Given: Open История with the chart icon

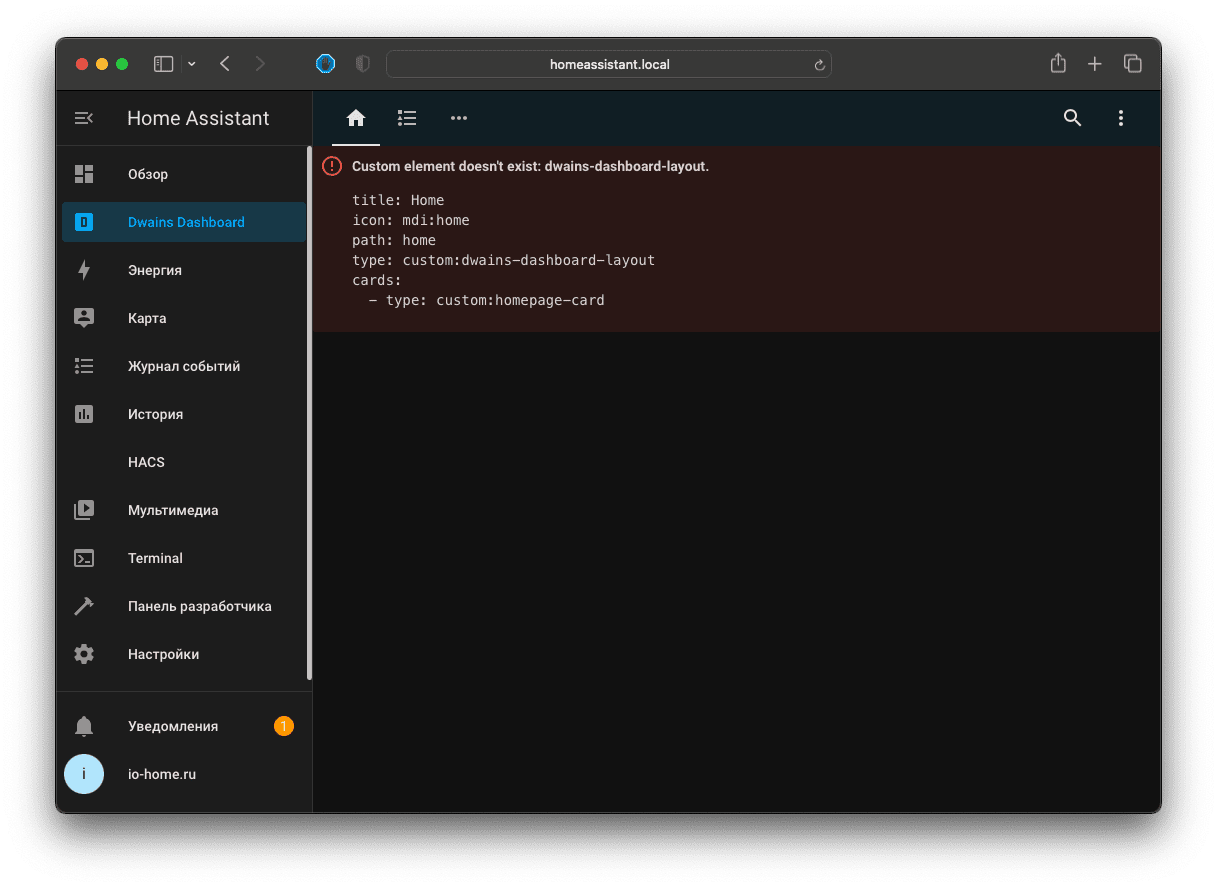Looking at the screenshot, I should click(84, 414).
